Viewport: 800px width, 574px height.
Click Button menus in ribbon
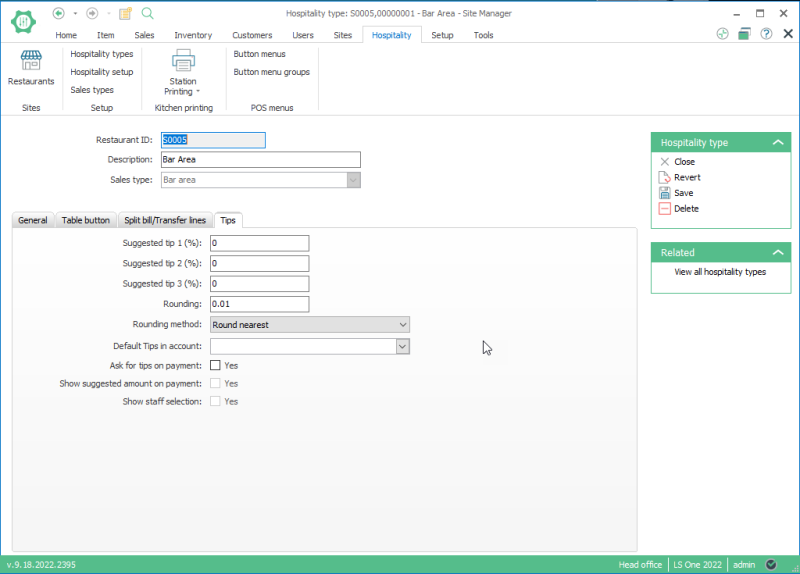[x=259, y=54]
